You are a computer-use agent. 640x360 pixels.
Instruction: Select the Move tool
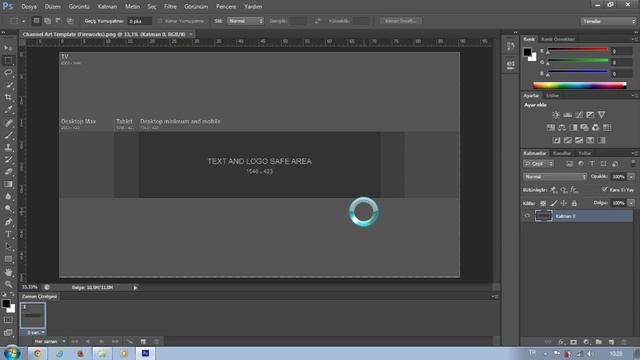8,48
